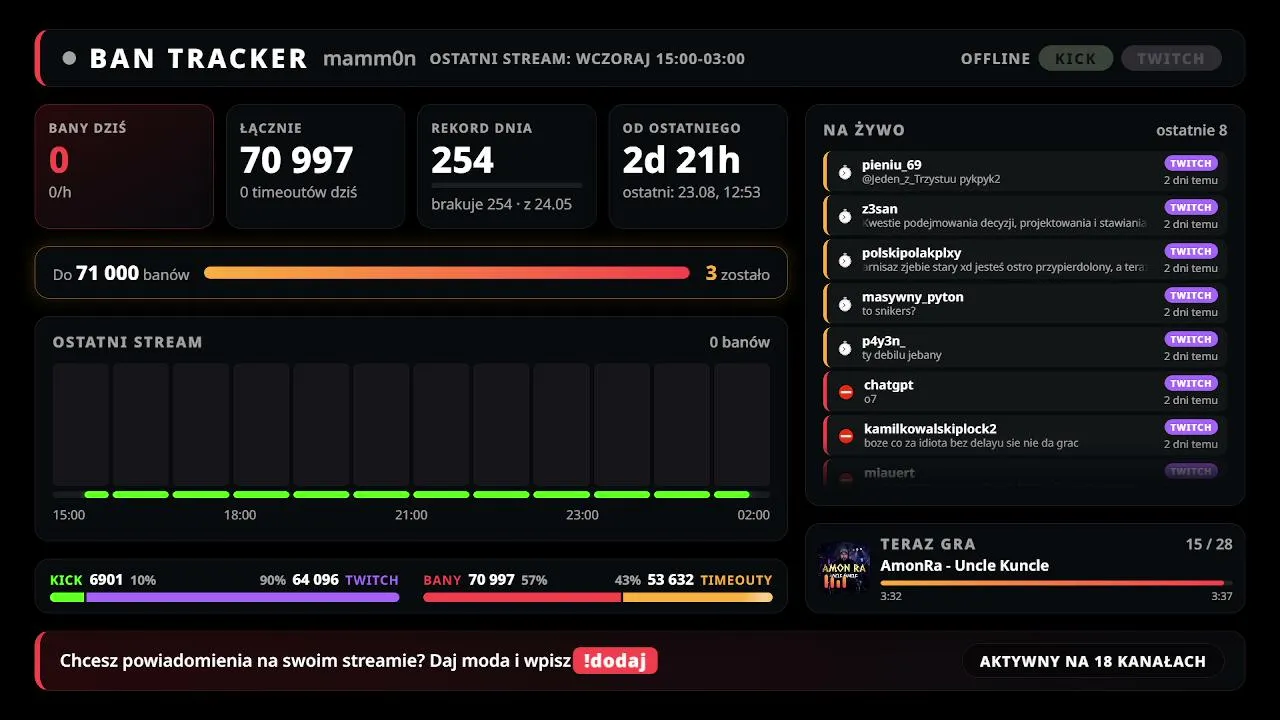1280x720 pixels.
Task: Open the REKORD DNIA stat card
Action: 506,167
